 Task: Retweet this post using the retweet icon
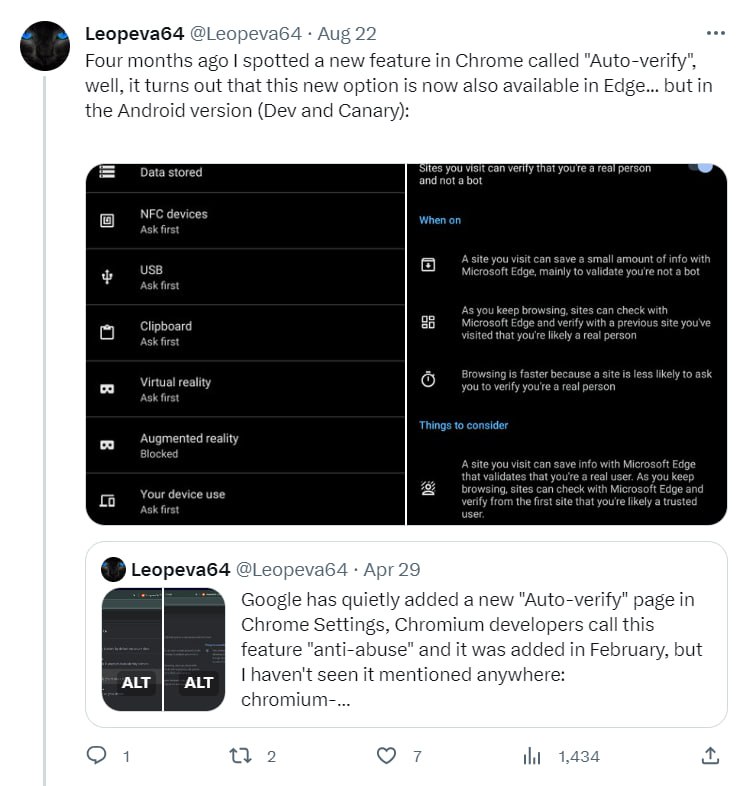(239, 756)
